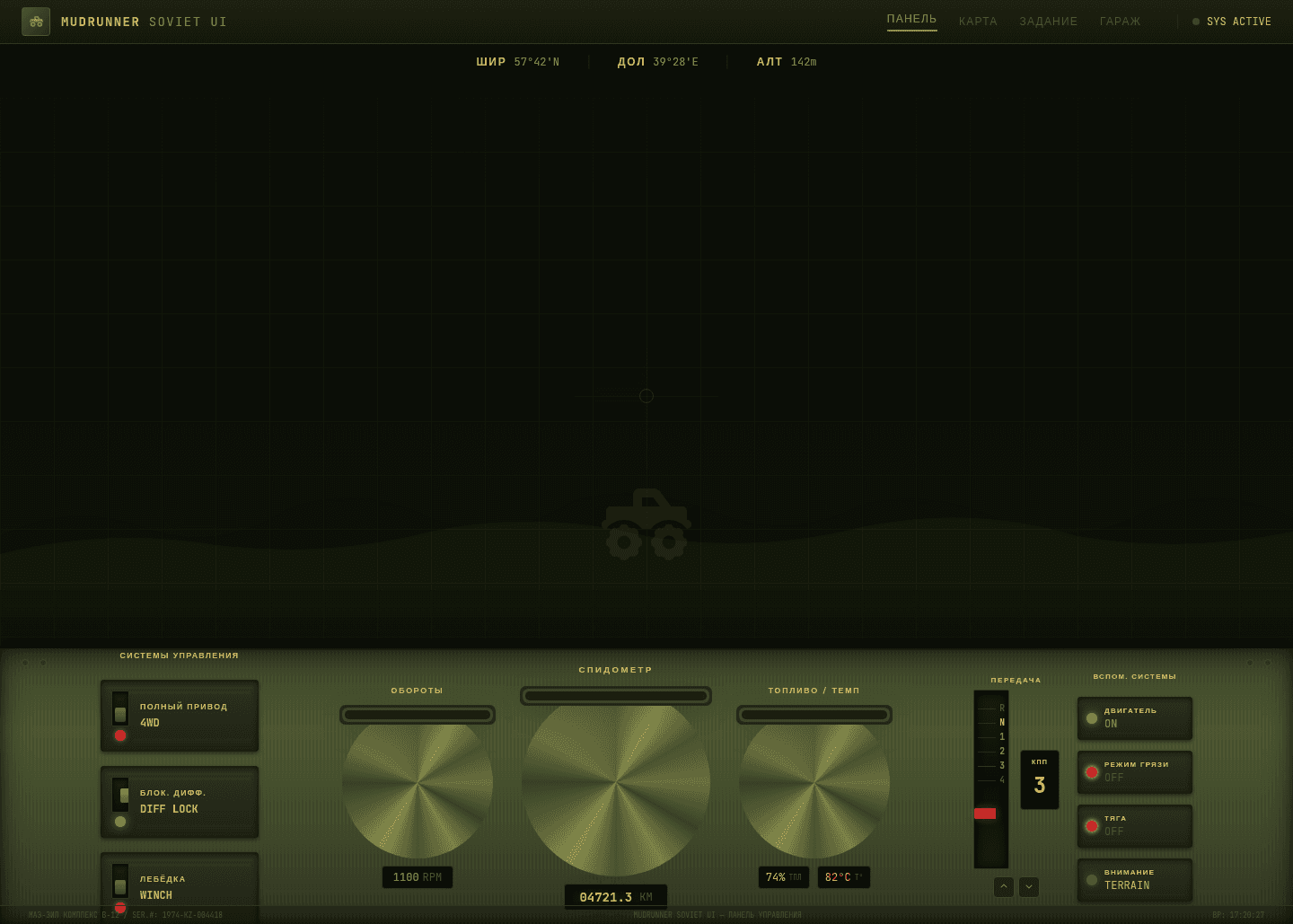
Task: Click the lamp beside ДВИГАТЕЛЬ ON
Action: [x=1092, y=718]
